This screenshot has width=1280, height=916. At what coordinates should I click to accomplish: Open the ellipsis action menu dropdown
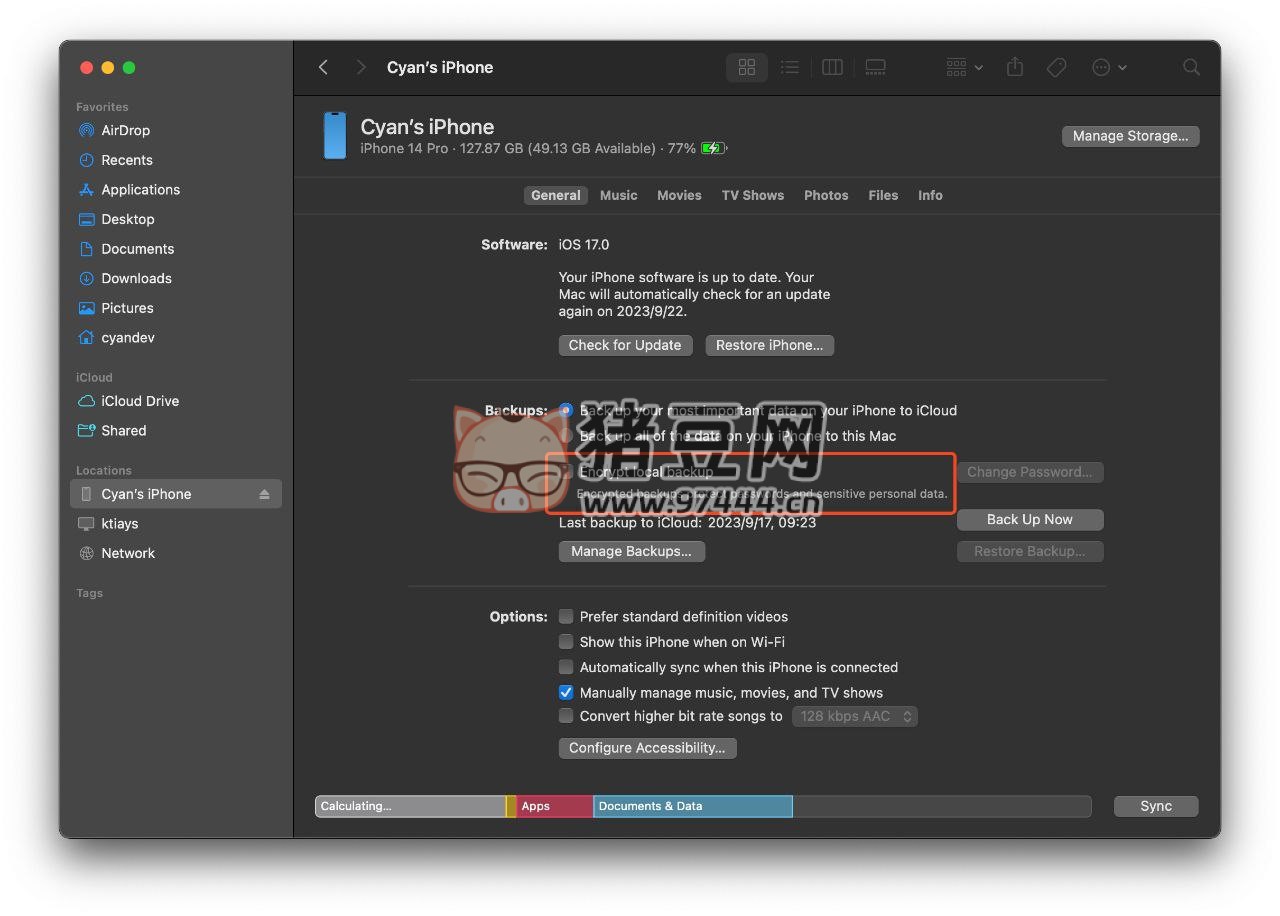point(1108,67)
